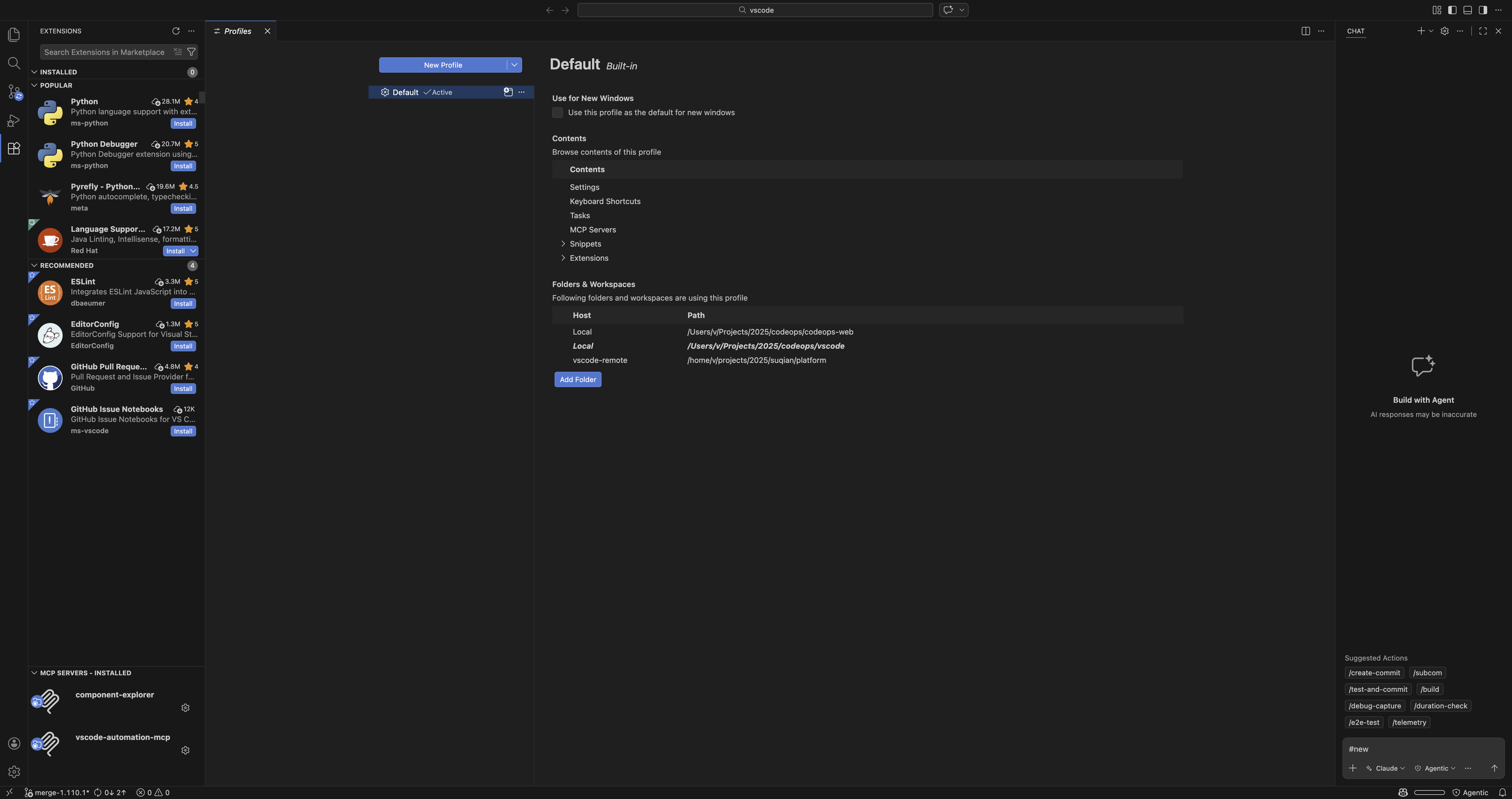The image size is (1512, 799).
Task: Open the chat settings gear
Action: click(1444, 31)
